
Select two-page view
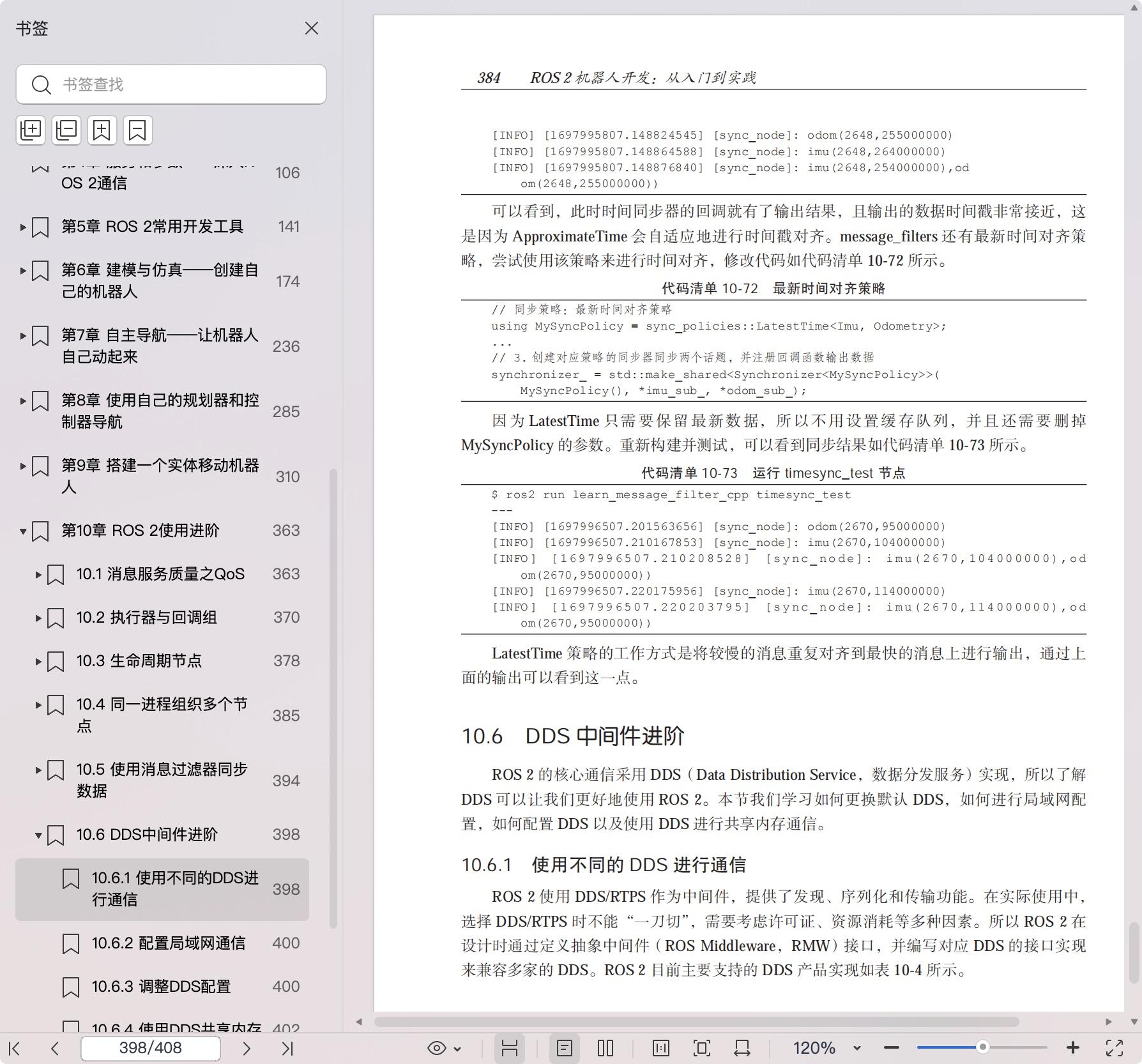[x=605, y=1048]
